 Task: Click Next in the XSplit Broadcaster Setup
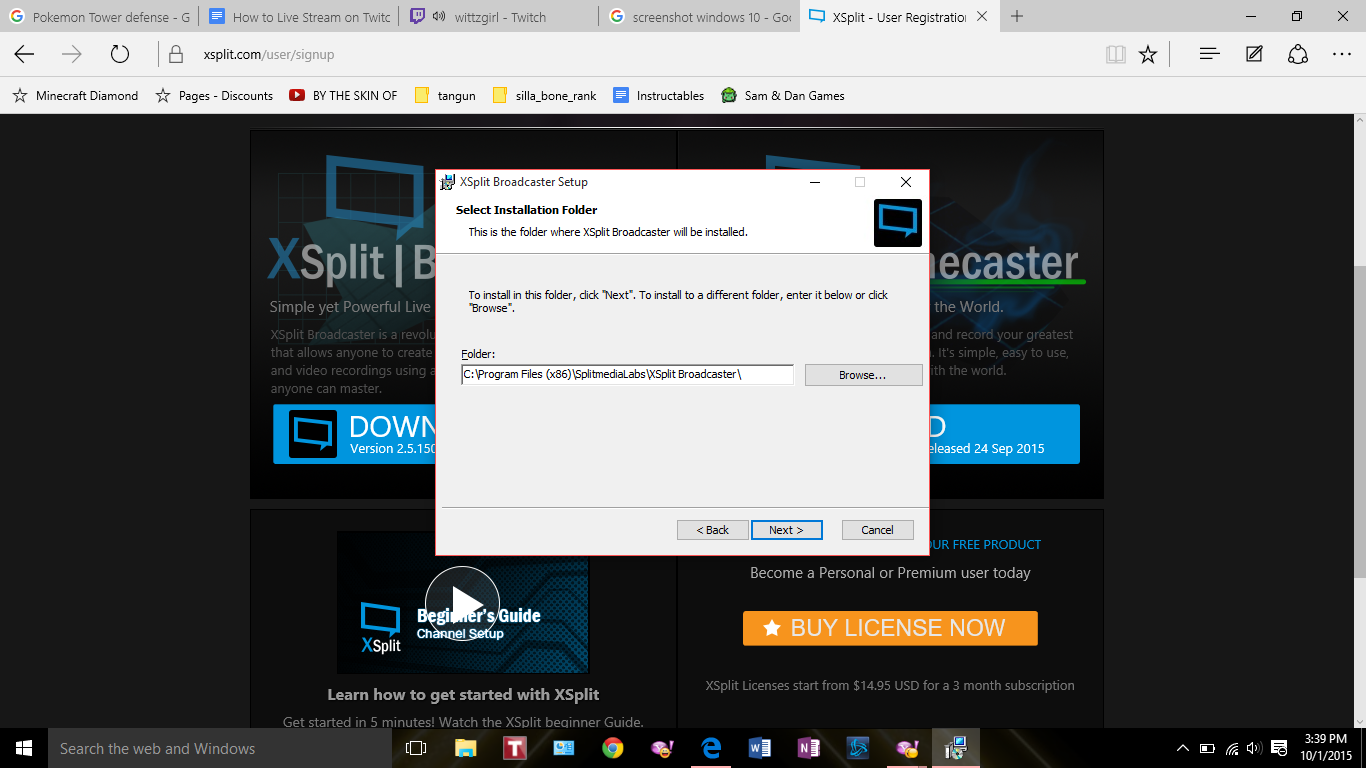click(x=787, y=529)
